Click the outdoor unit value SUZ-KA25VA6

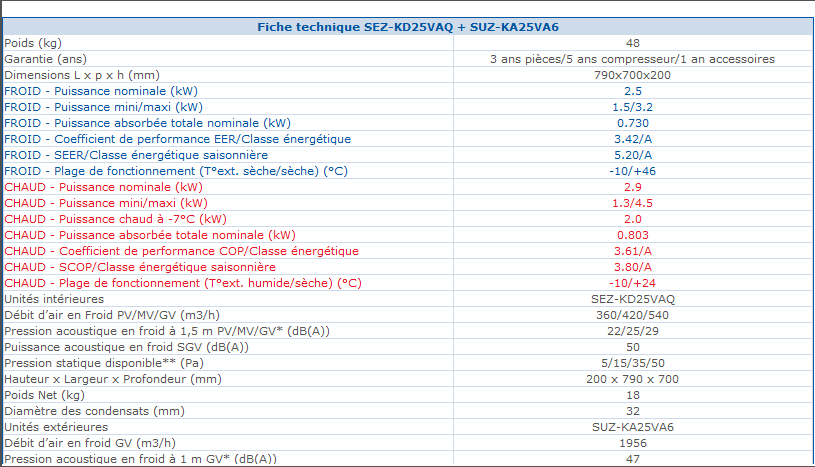tap(633, 427)
